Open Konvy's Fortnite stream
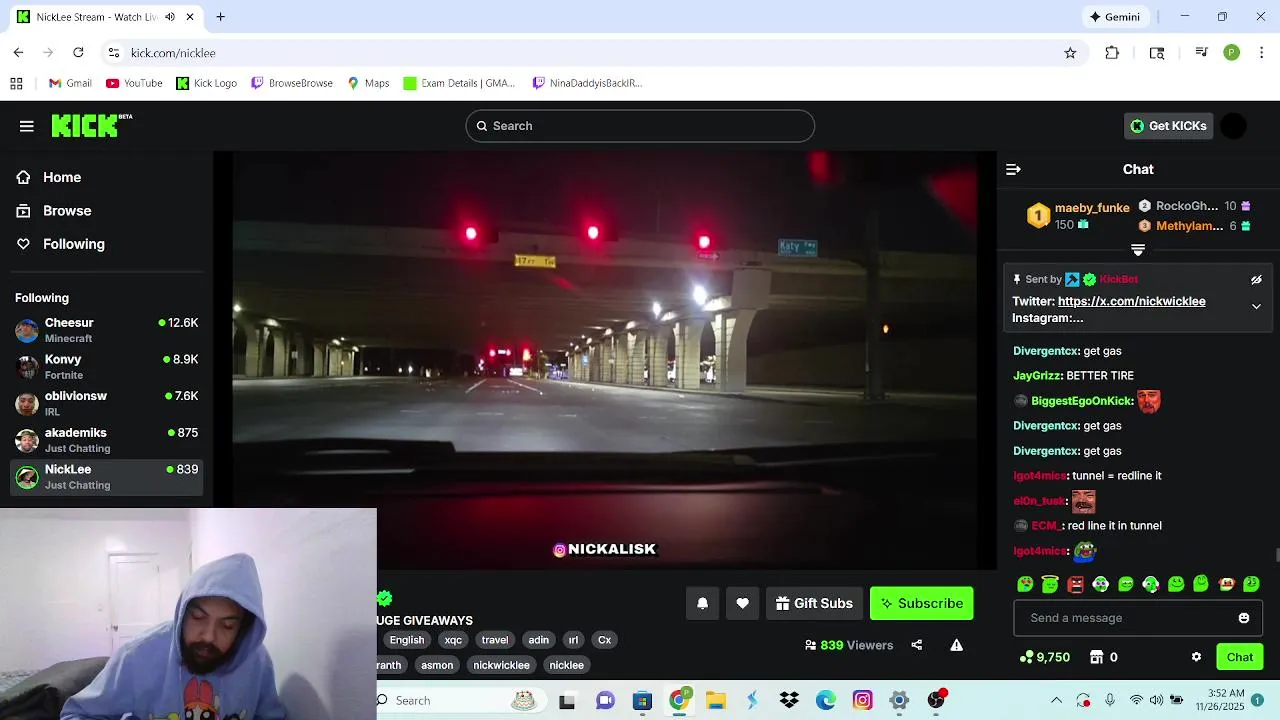Image resolution: width=1280 pixels, height=720 pixels. (x=106, y=367)
